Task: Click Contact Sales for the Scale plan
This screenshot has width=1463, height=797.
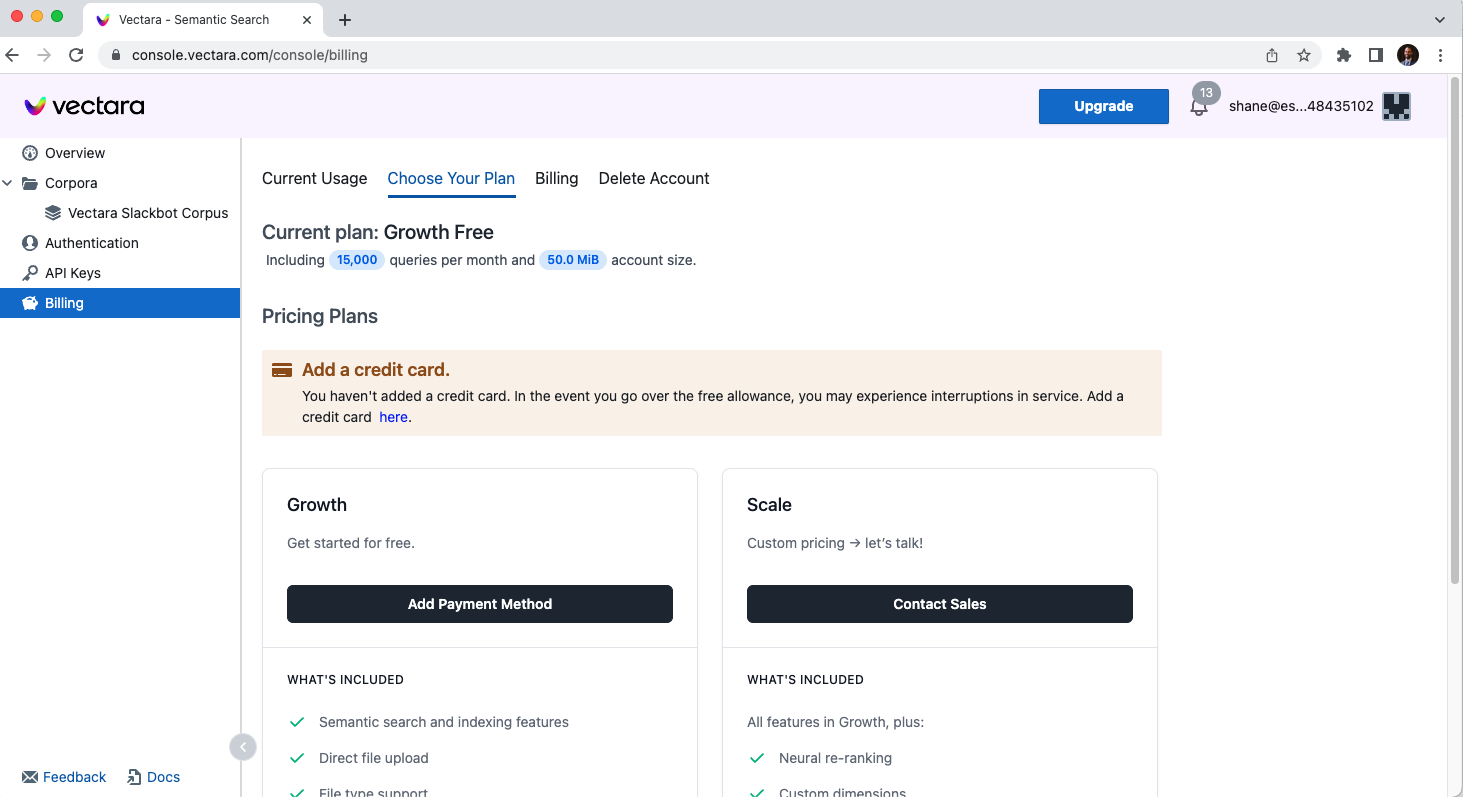Action: 939,604
